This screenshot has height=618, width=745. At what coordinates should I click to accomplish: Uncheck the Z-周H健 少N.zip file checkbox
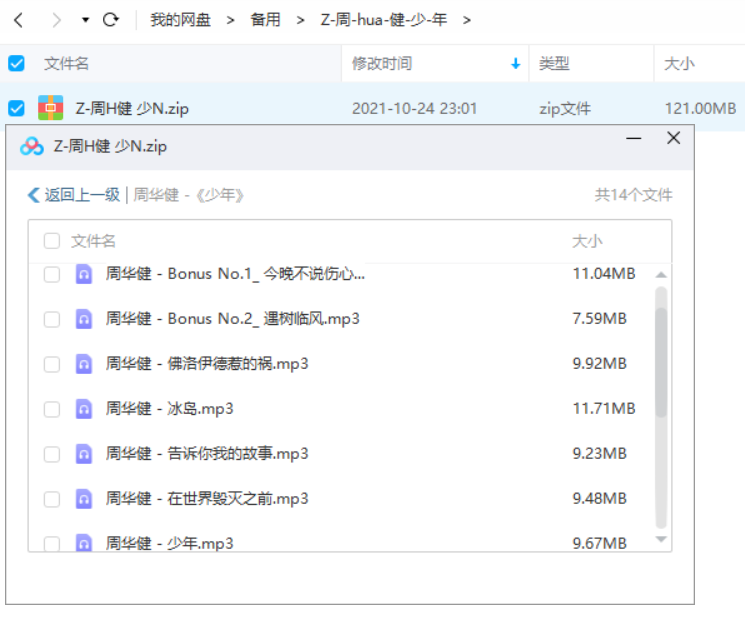[x=16, y=108]
